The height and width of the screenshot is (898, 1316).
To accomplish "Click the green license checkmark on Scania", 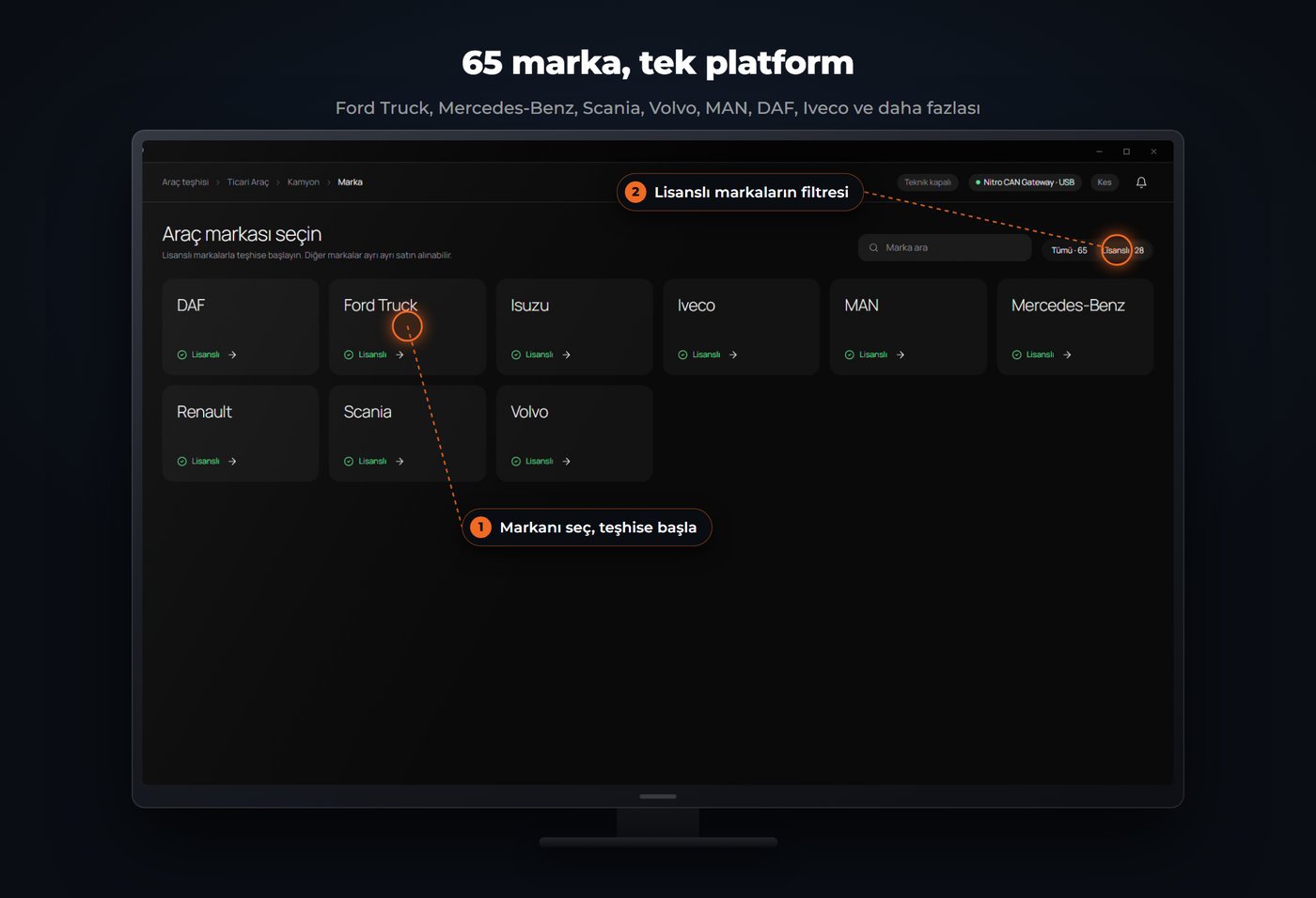I will coord(349,461).
